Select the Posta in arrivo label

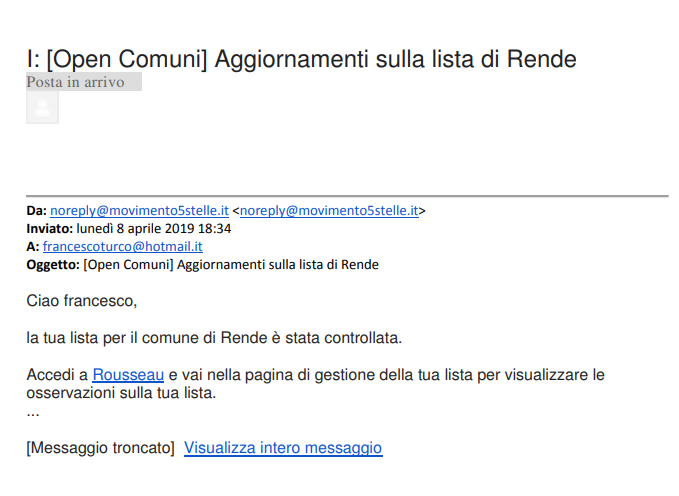[75, 82]
